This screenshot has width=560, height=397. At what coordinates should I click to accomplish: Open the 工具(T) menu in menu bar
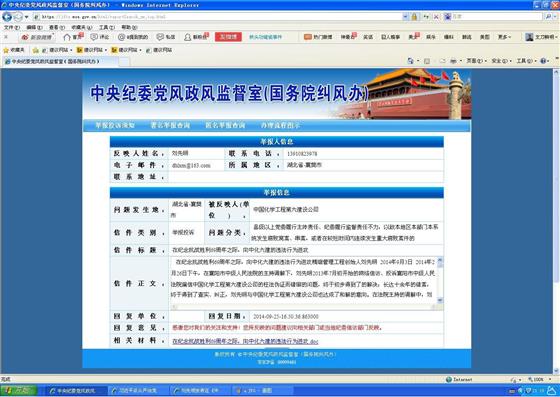(x=106, y=27)
